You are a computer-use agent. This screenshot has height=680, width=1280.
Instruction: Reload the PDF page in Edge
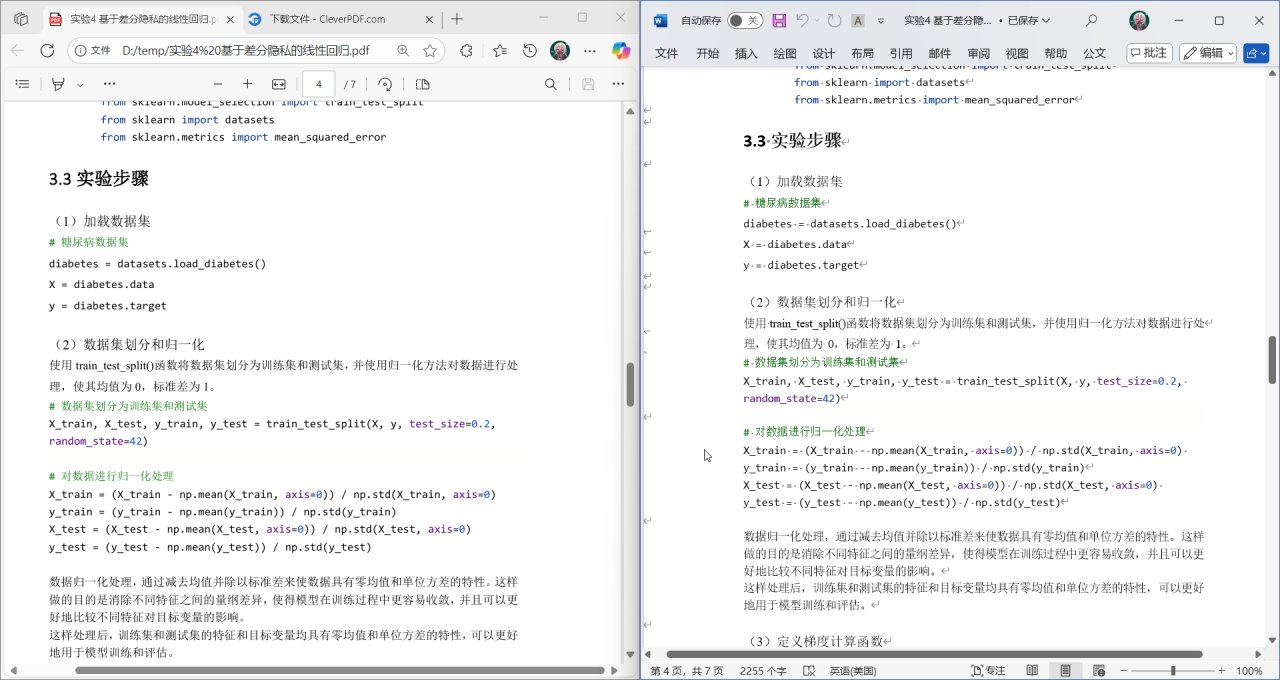(x=47, y=50)
